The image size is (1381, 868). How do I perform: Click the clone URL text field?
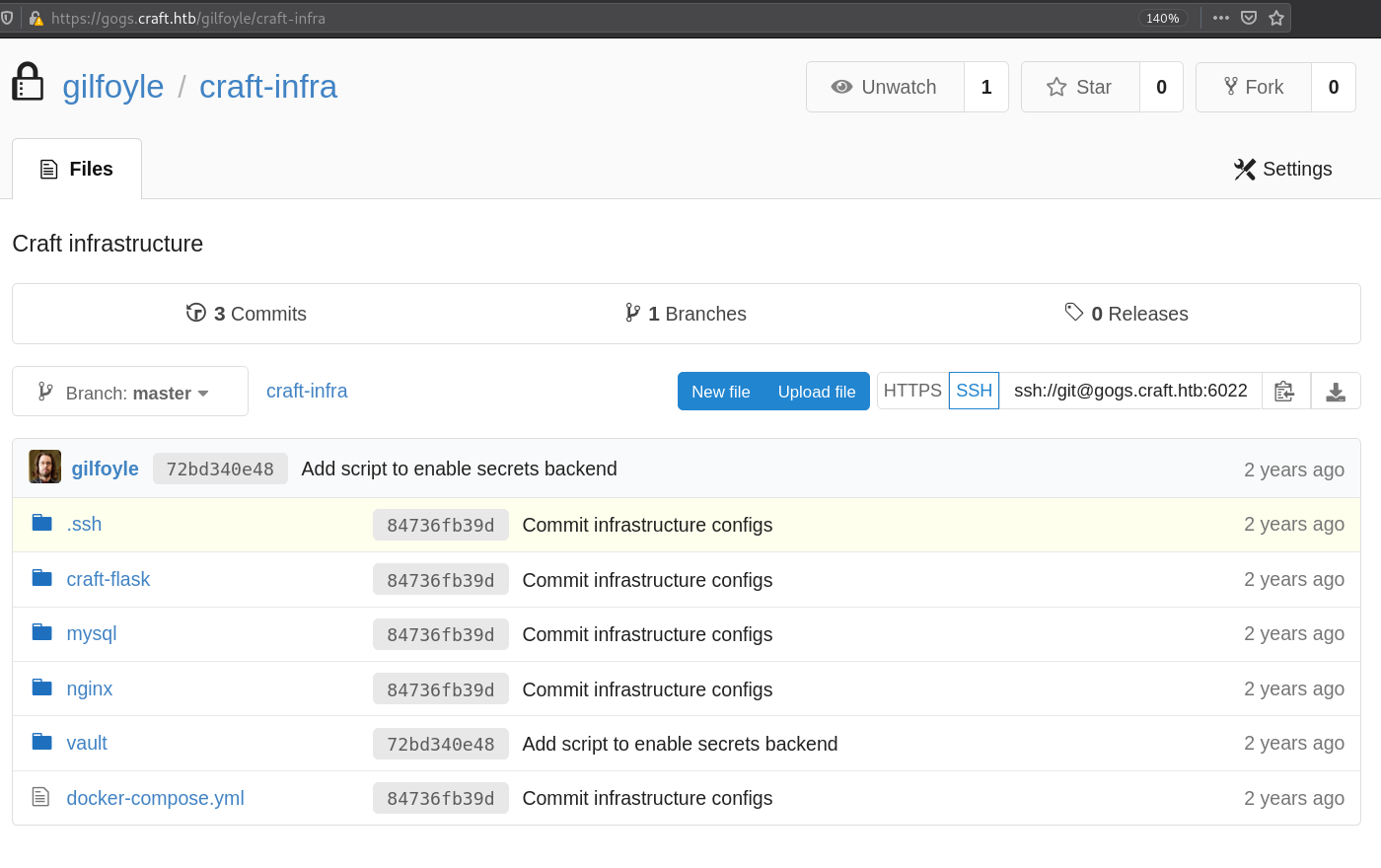tap(1130, 391)
